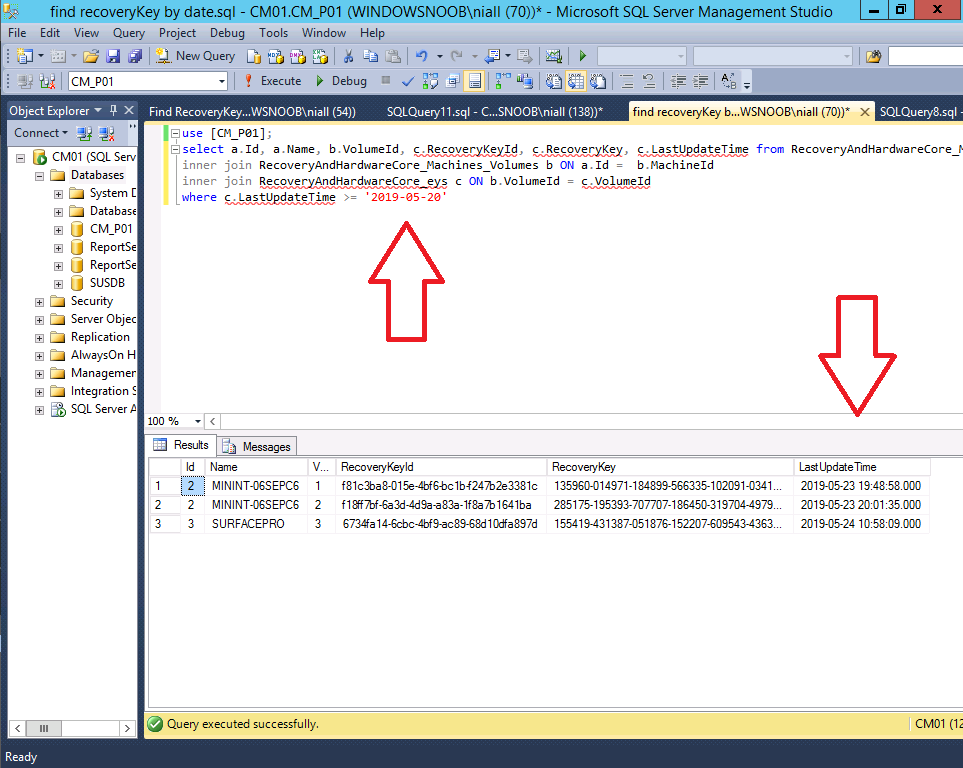The height and width of the screenshot is (768, 963).
Task: Copy selection using the toolbar Copy icon
Action: [370, 57]
